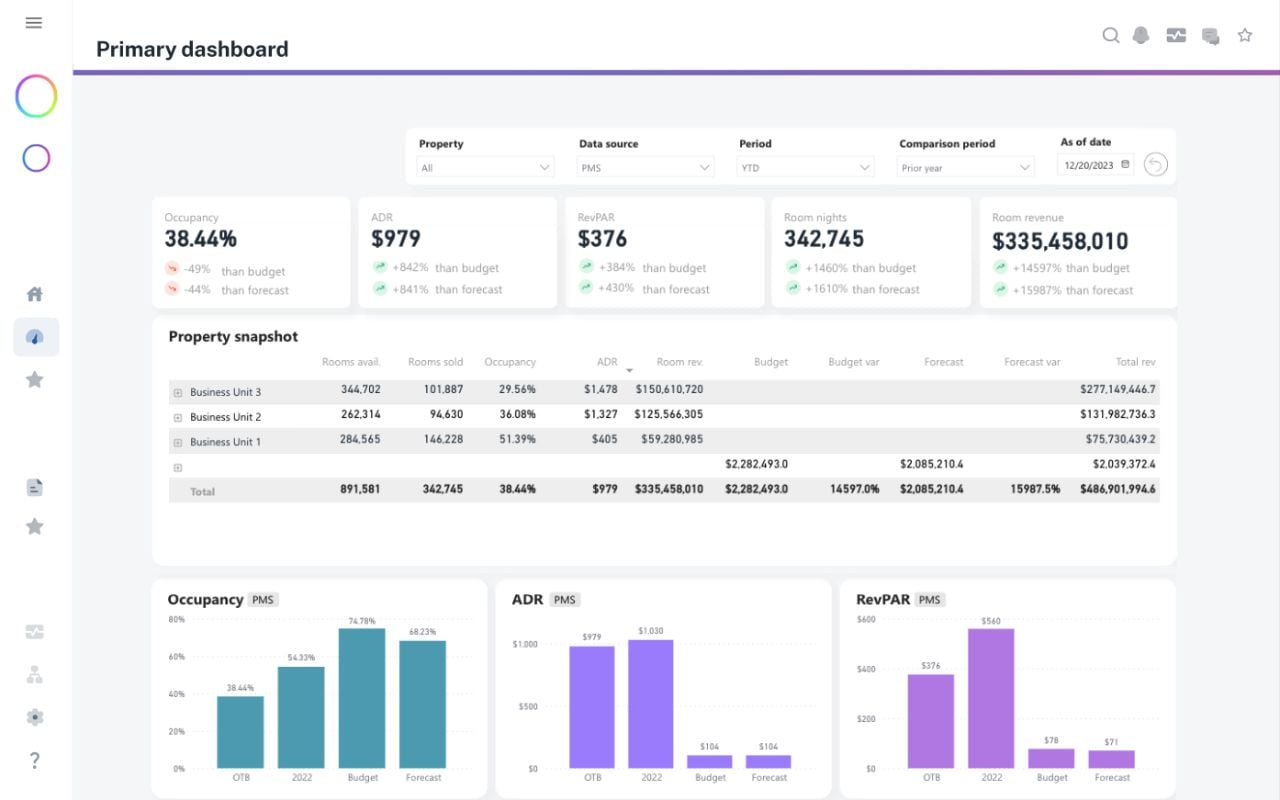Screen dimensions: 1280x800
Task: Open Comparison period dropdown showing Prior year
Action: point(965,168)
